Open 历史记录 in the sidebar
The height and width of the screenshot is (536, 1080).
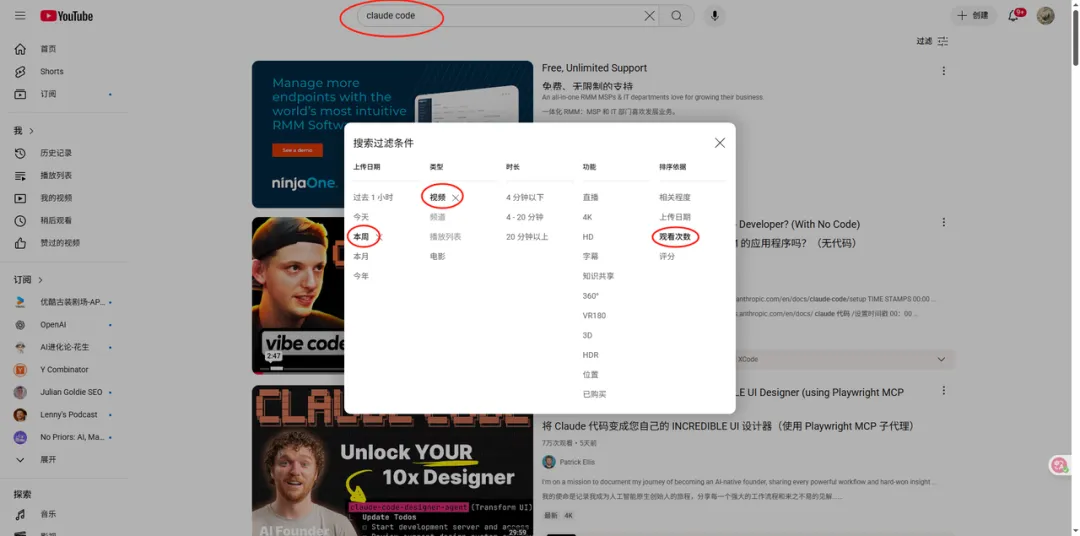point(55,153)
